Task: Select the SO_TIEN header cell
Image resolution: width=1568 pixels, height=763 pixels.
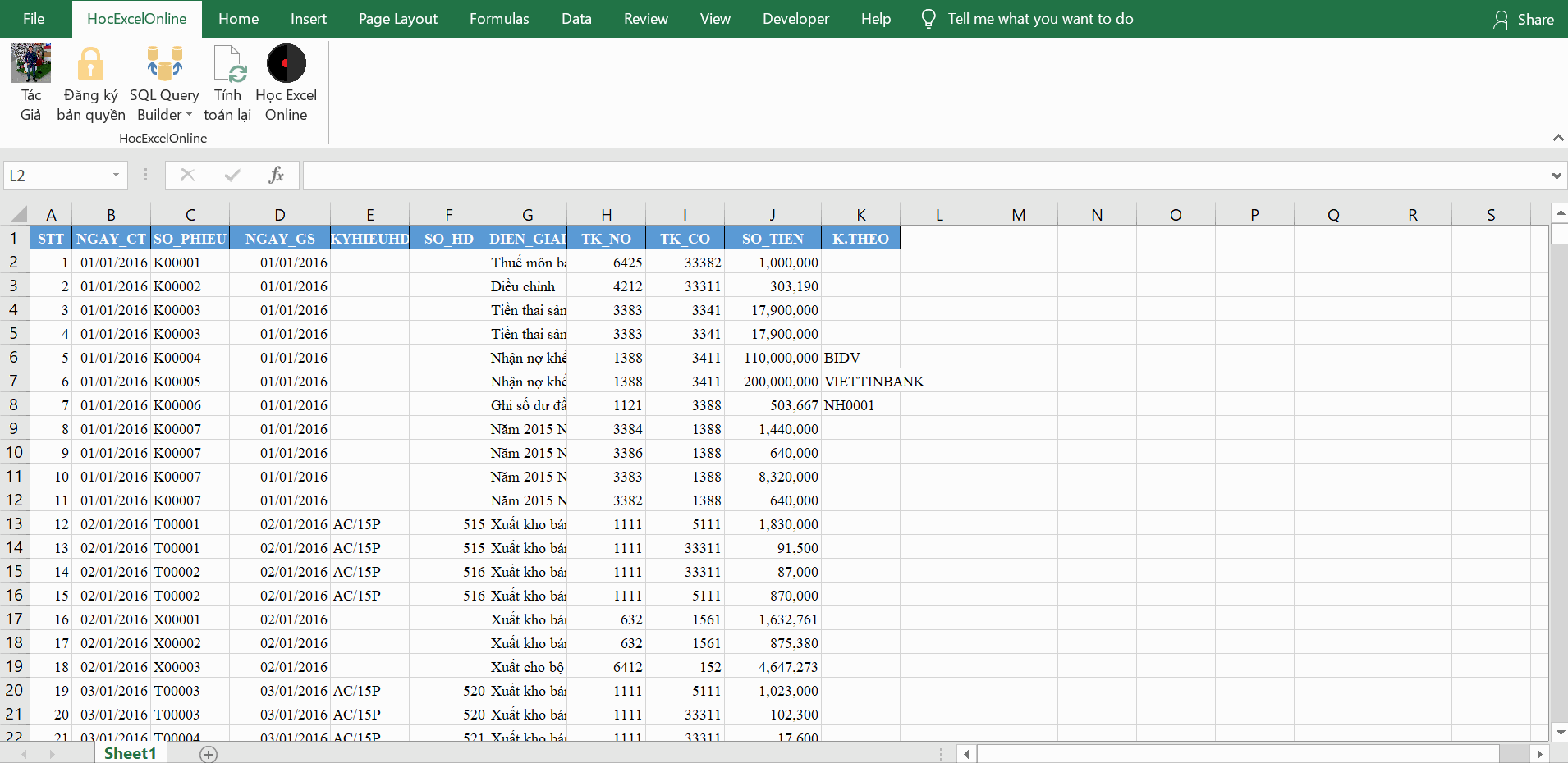Action: (x=773, y=239)
